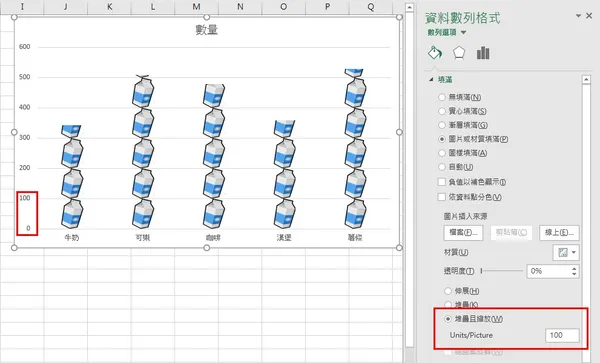Decrease transparency with the spinner down arrow
This screenshot has width=600, height=363.
click(x=574, y=274)
